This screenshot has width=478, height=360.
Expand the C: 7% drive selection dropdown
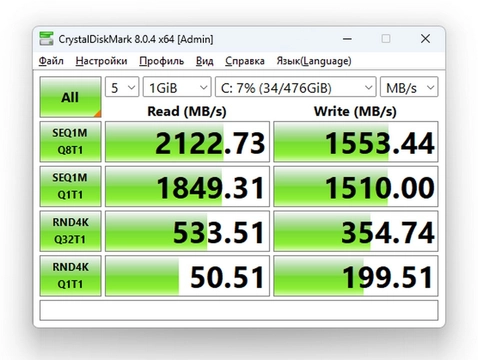coord(296,87)
